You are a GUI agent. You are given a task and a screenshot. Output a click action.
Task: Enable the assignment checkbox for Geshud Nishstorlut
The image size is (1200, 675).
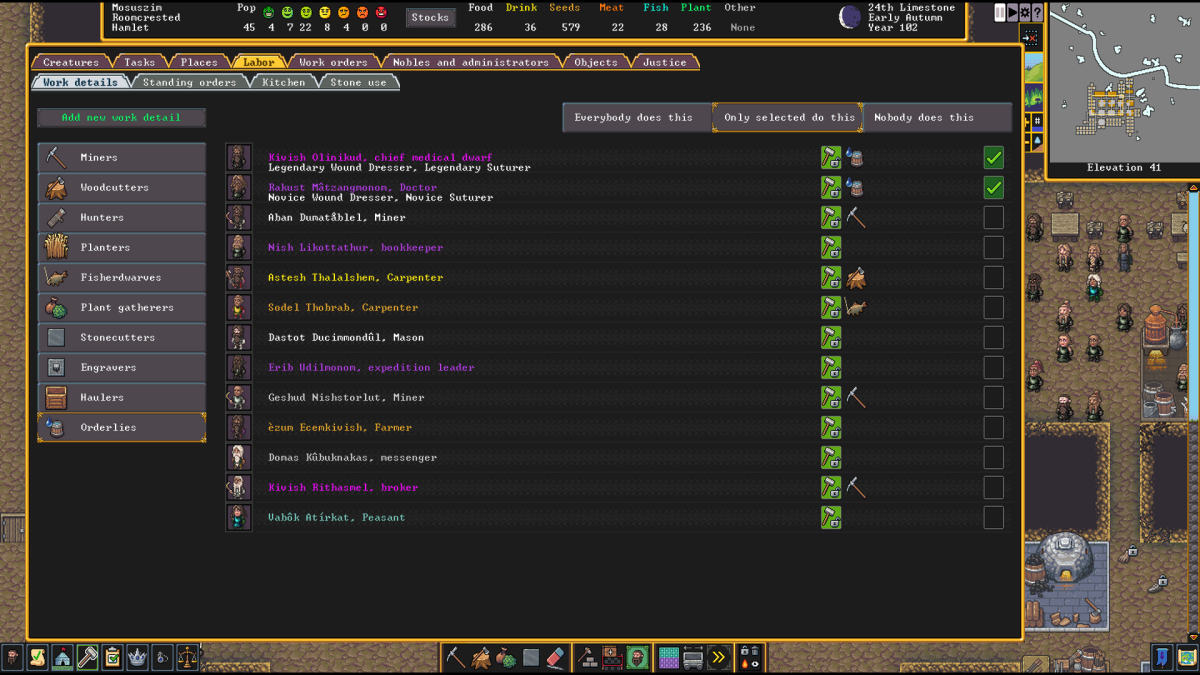[x=993, y=397]
